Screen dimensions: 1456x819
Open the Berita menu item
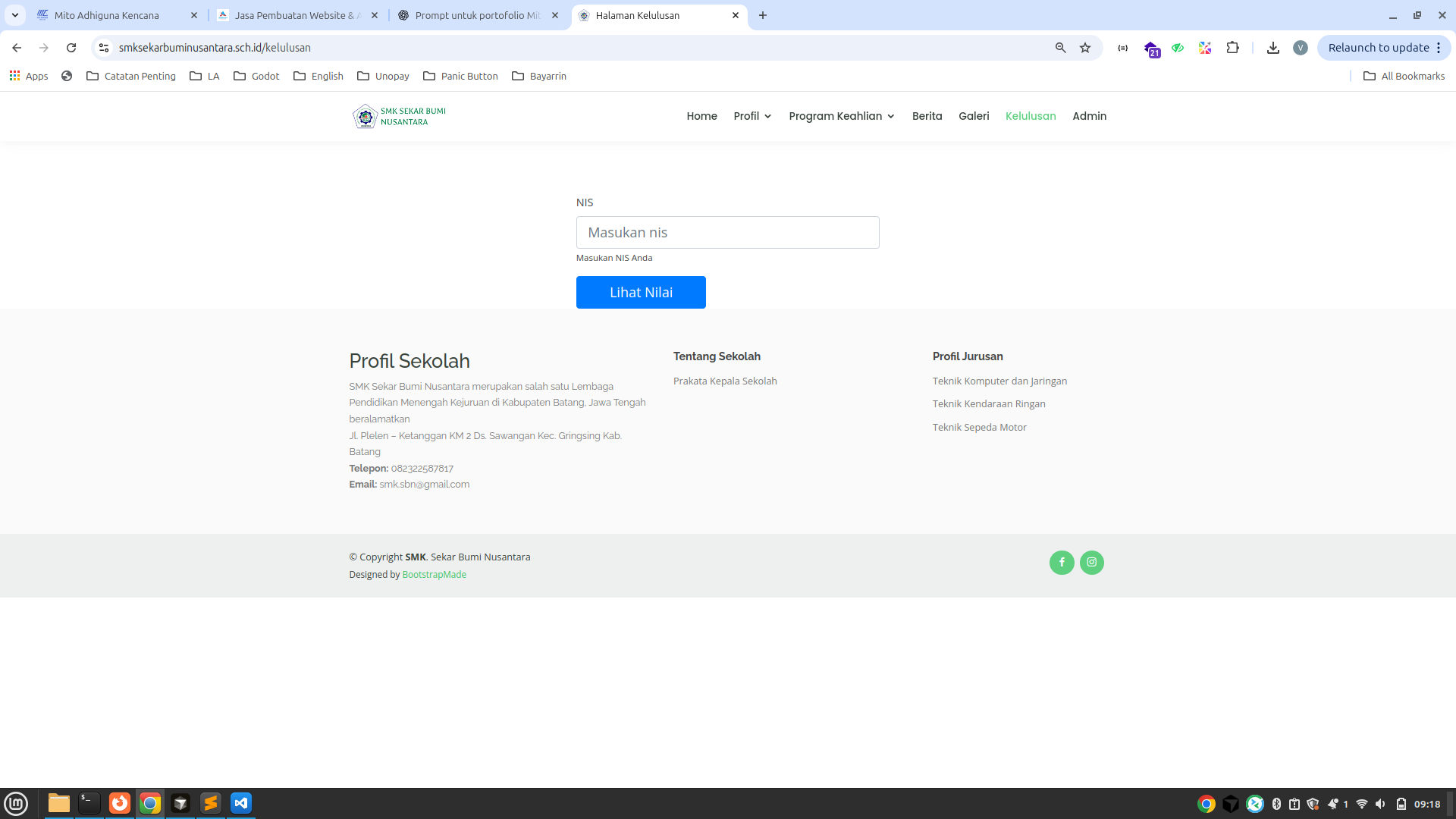coord(927,116)
